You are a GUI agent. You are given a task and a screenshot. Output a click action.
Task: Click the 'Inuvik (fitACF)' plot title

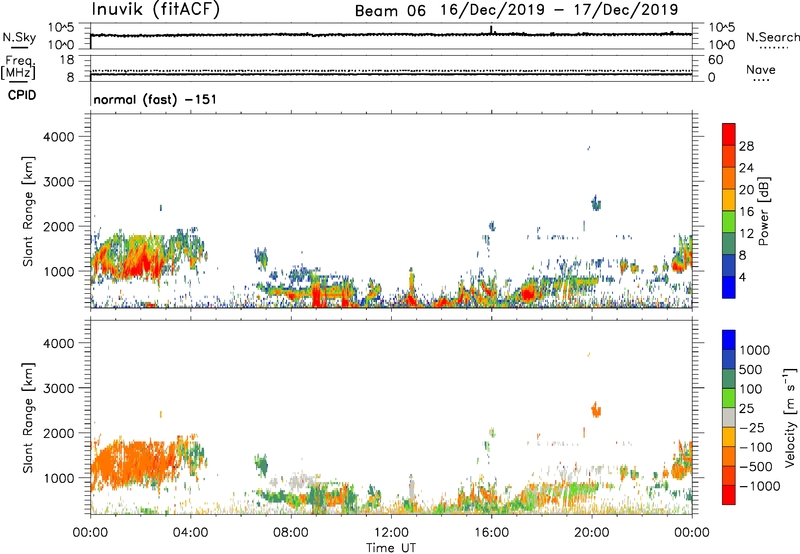[156, 10]
